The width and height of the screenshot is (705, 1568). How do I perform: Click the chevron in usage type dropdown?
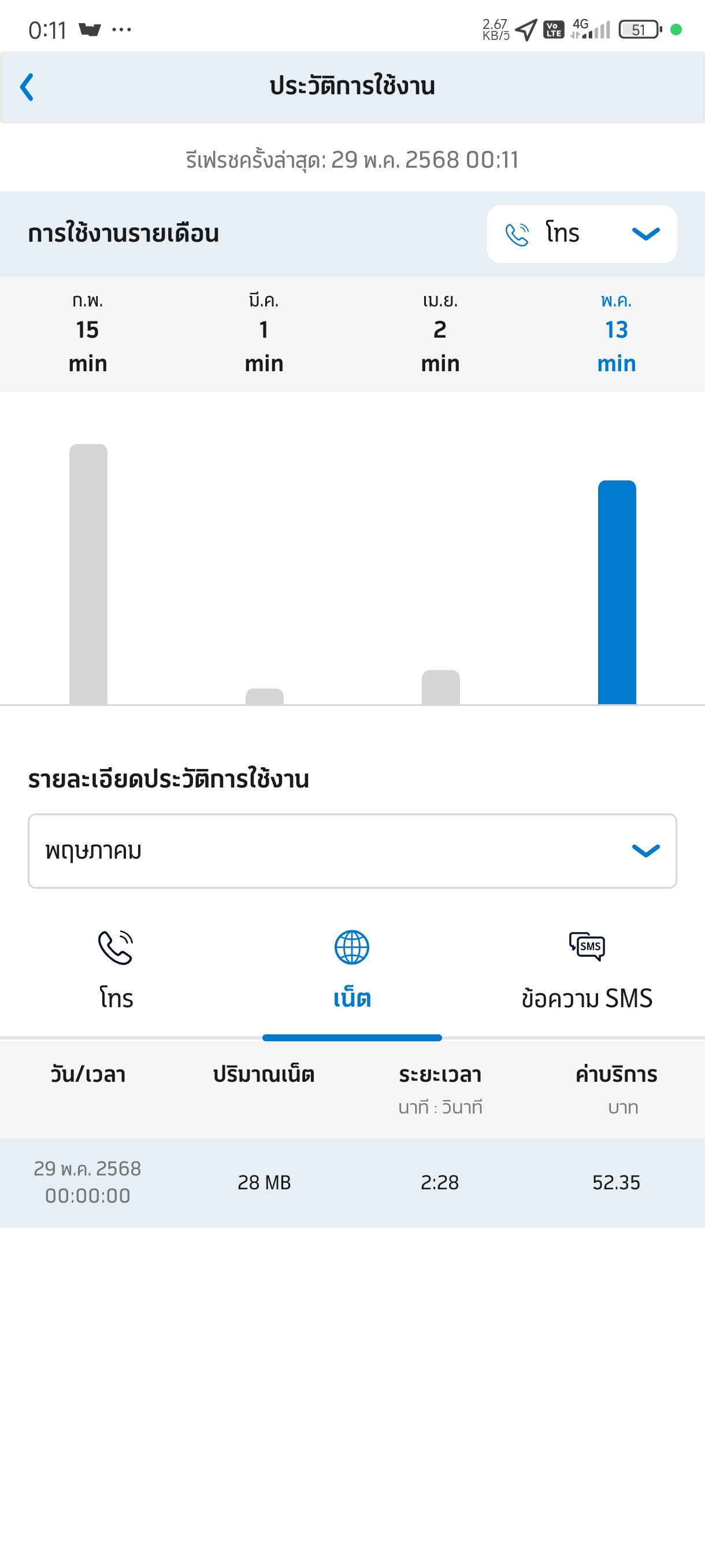(645, 234)
